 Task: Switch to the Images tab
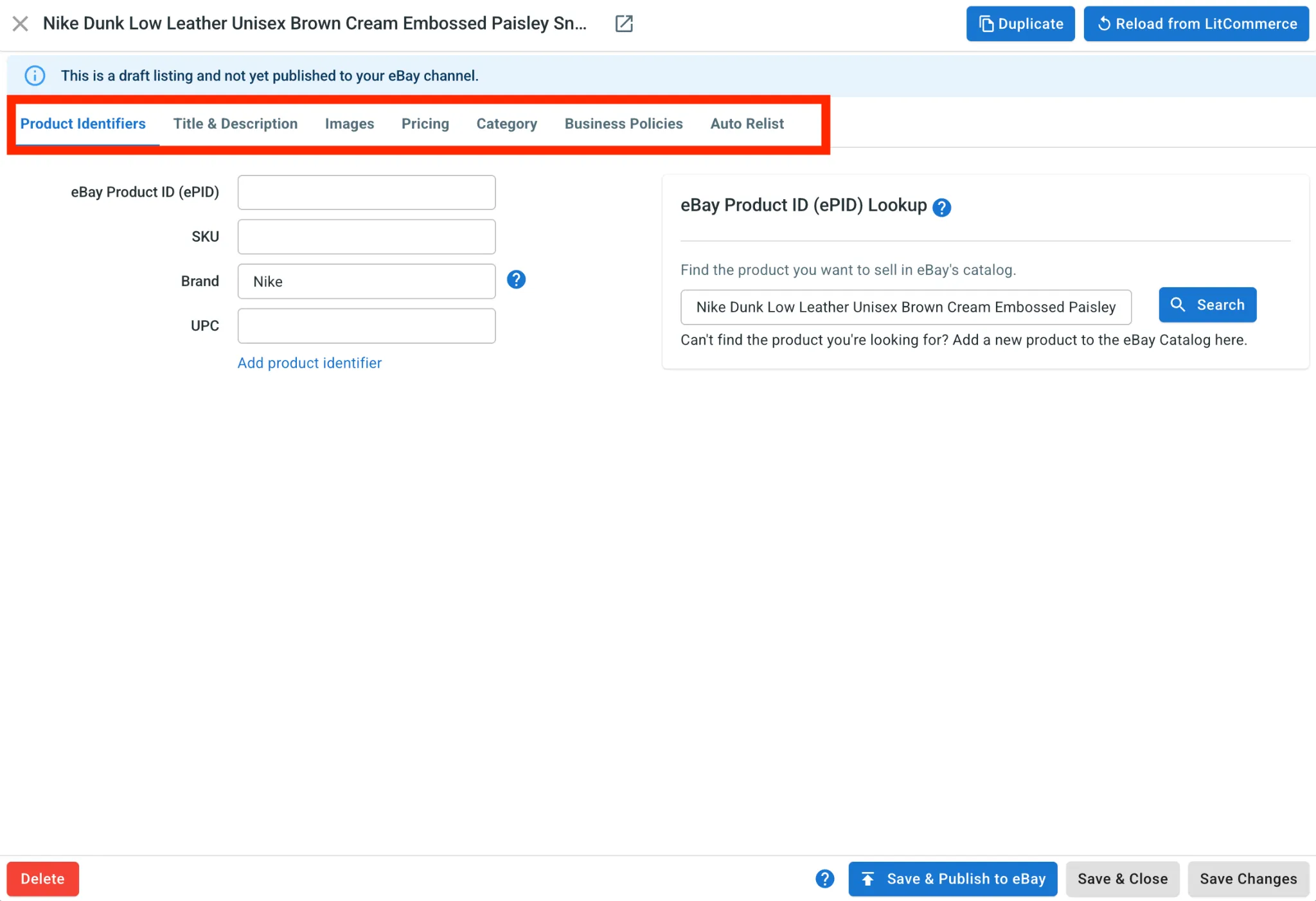tap(350, 123)
